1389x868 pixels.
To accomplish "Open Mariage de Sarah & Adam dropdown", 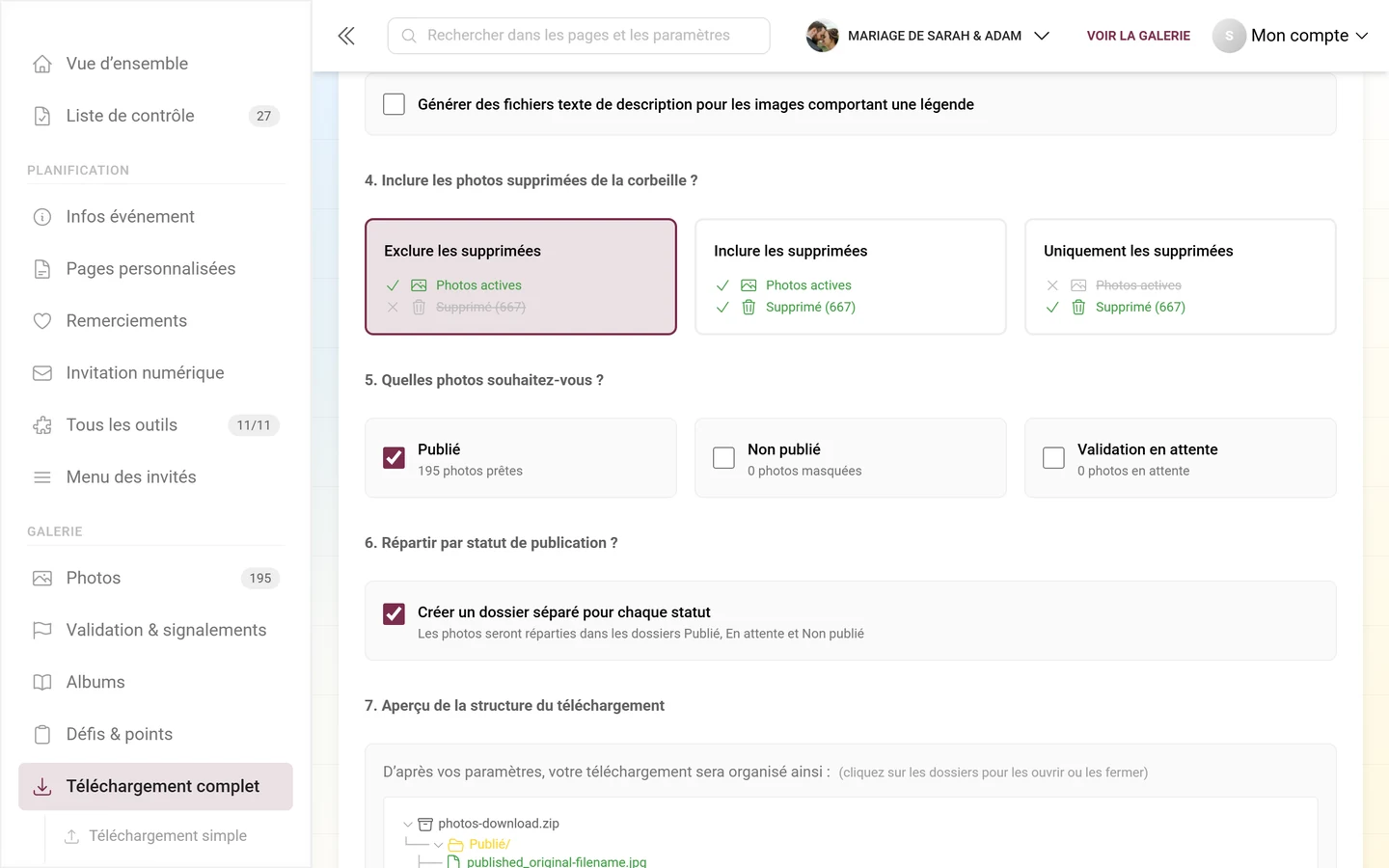I will (x=928, y=36).
